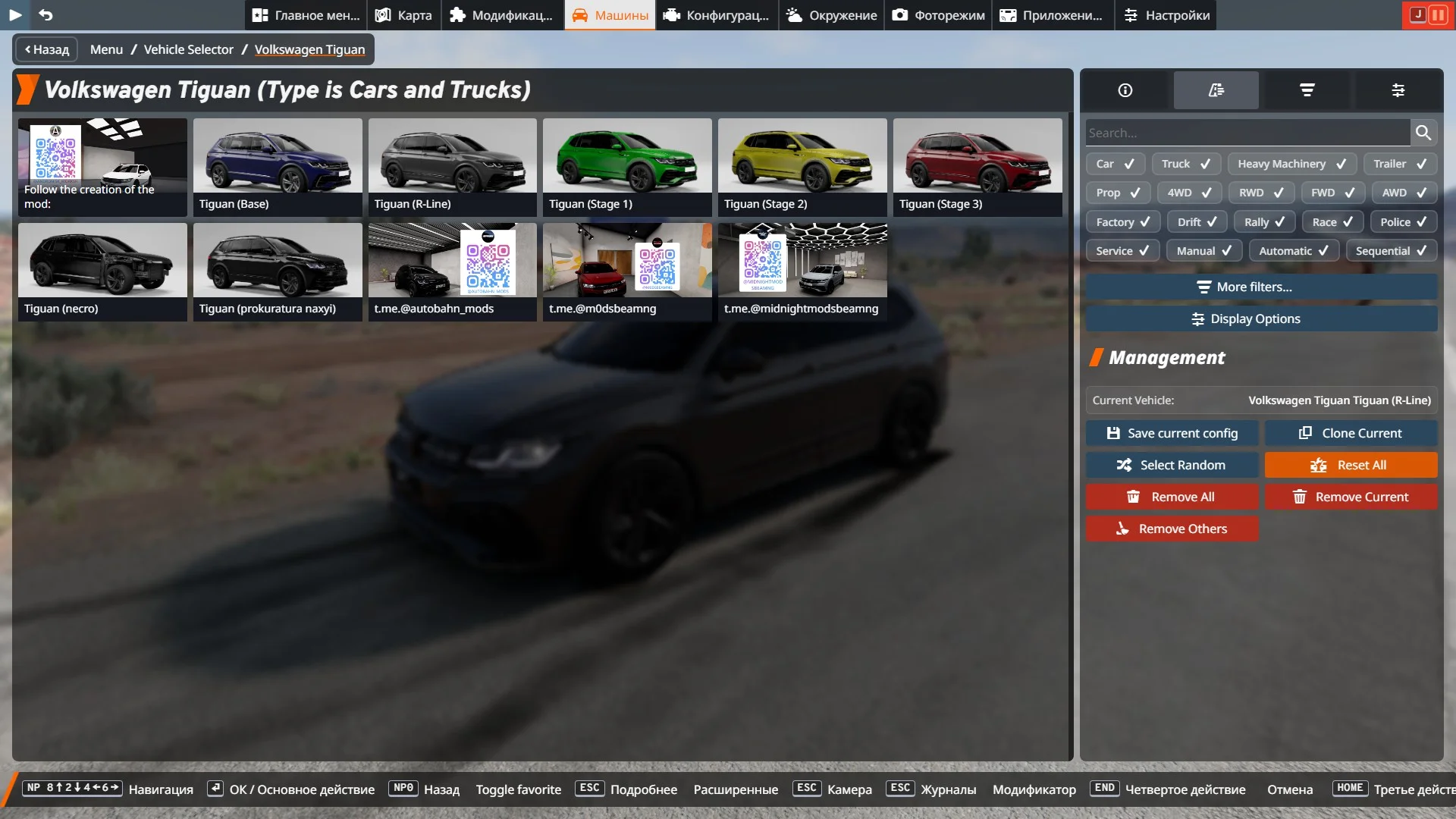1456x819 pixels.
Task: Open the t.me.@autobahn_mods thumbnail
Action: pos(453,271)
